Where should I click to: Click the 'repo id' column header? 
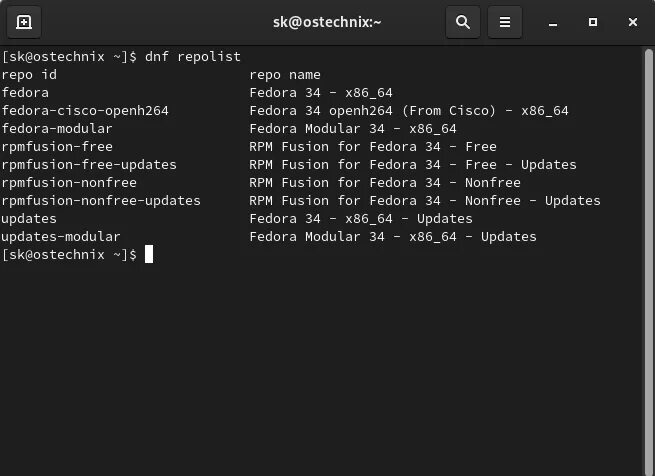(29, 75)
